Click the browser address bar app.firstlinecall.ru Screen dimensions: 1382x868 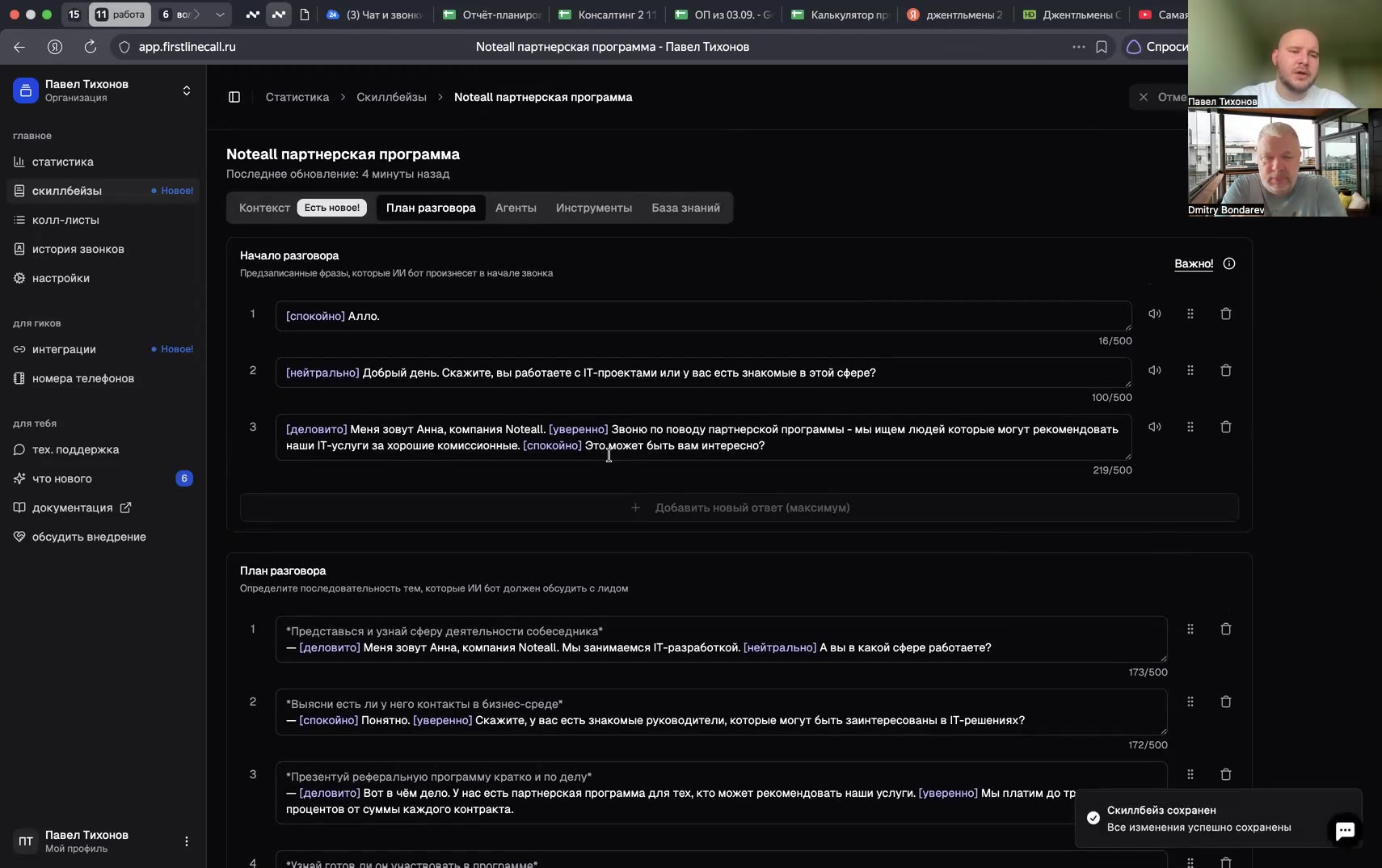pyautogui.click(x=187, y=47)
